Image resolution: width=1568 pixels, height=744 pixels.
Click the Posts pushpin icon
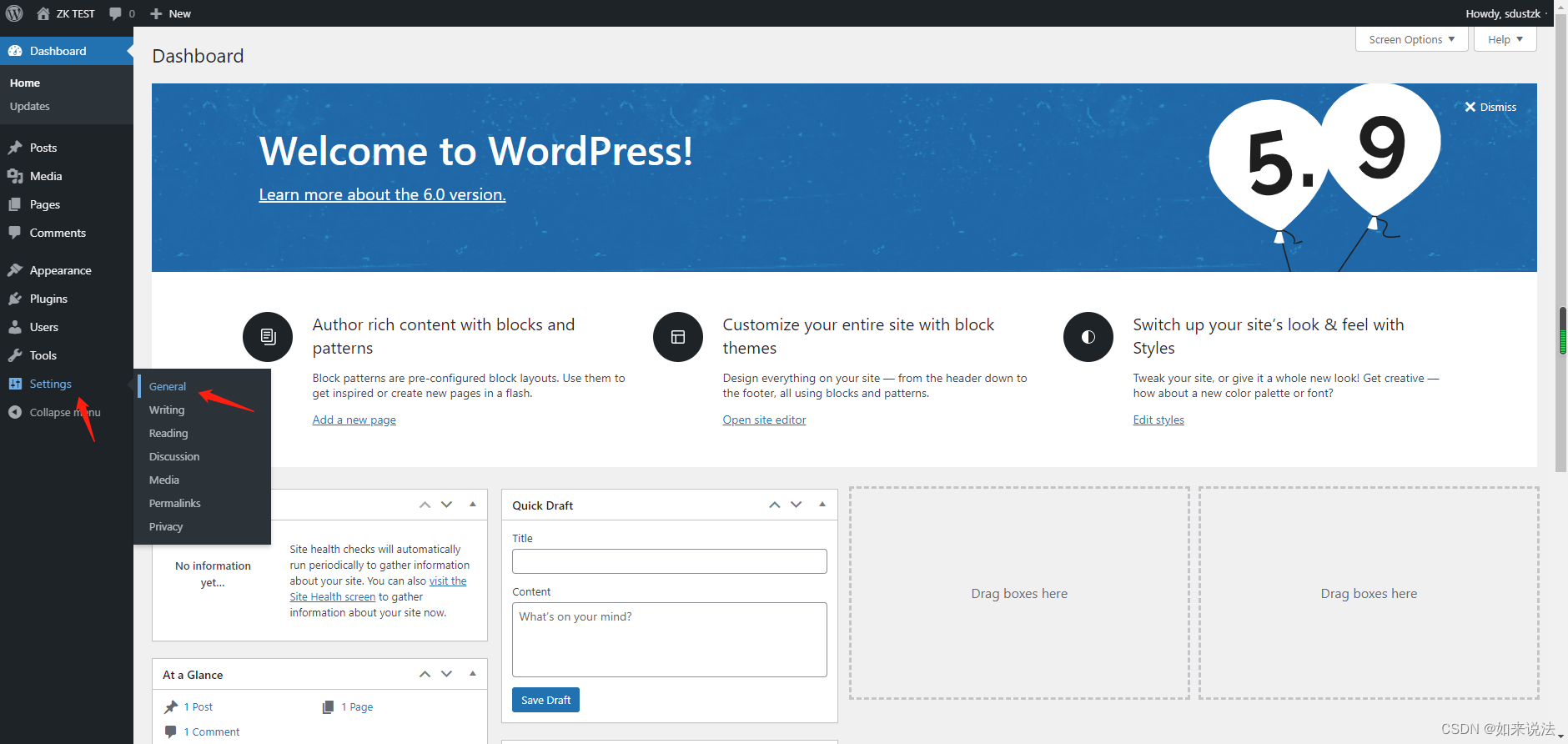pyautogui.click(x=15, y=148)
